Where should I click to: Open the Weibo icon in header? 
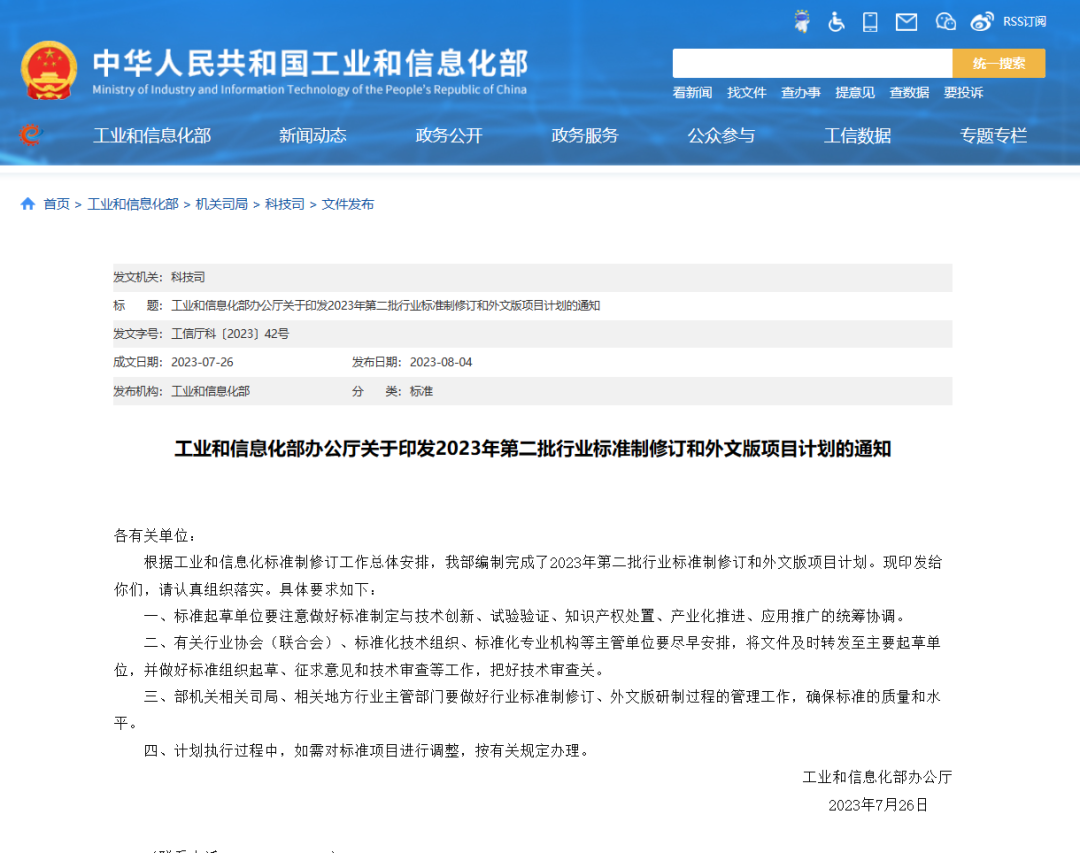[982, 21]
